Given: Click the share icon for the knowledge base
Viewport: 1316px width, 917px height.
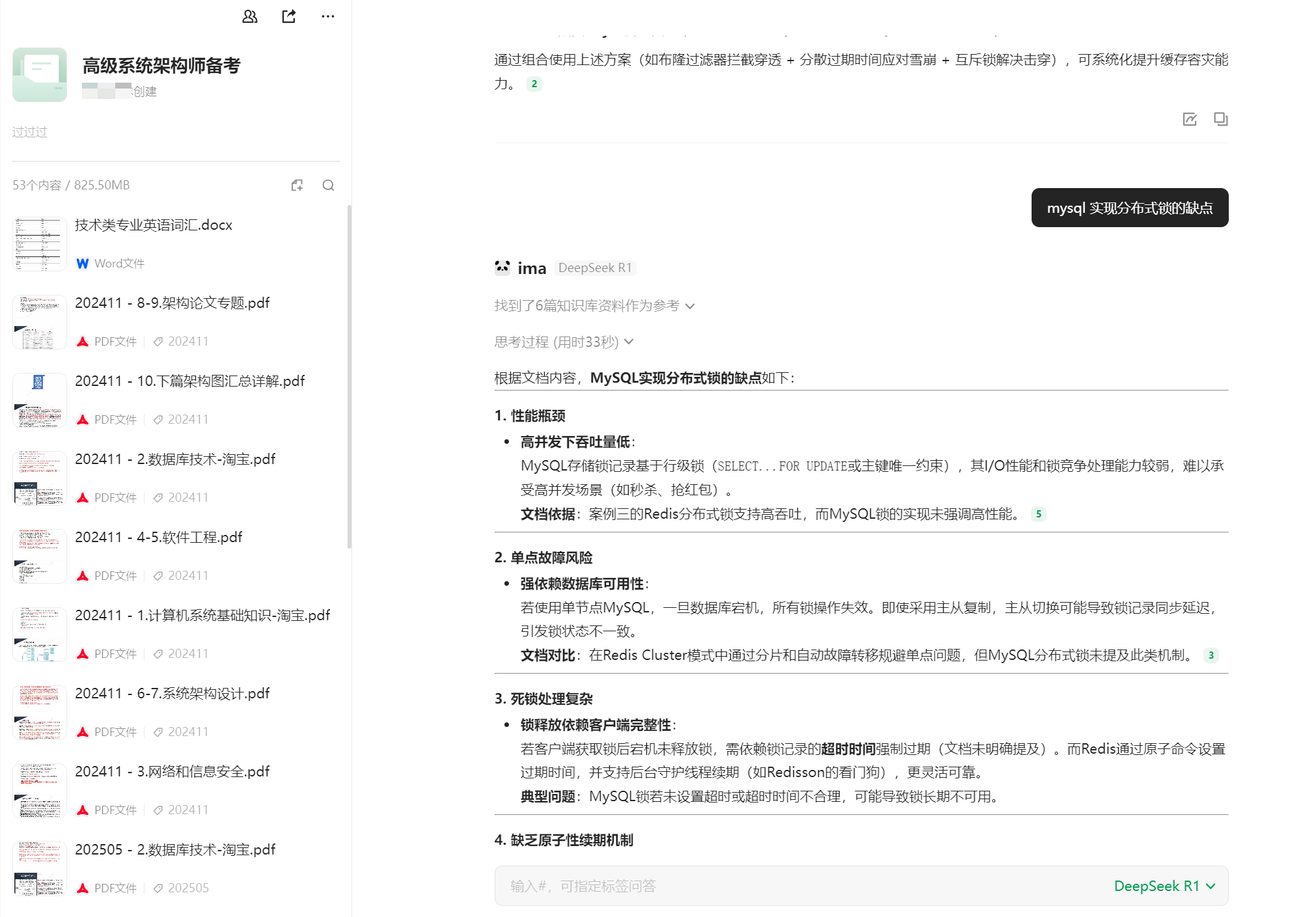Looking at the screenshot, I should click(x=289, y=16).
